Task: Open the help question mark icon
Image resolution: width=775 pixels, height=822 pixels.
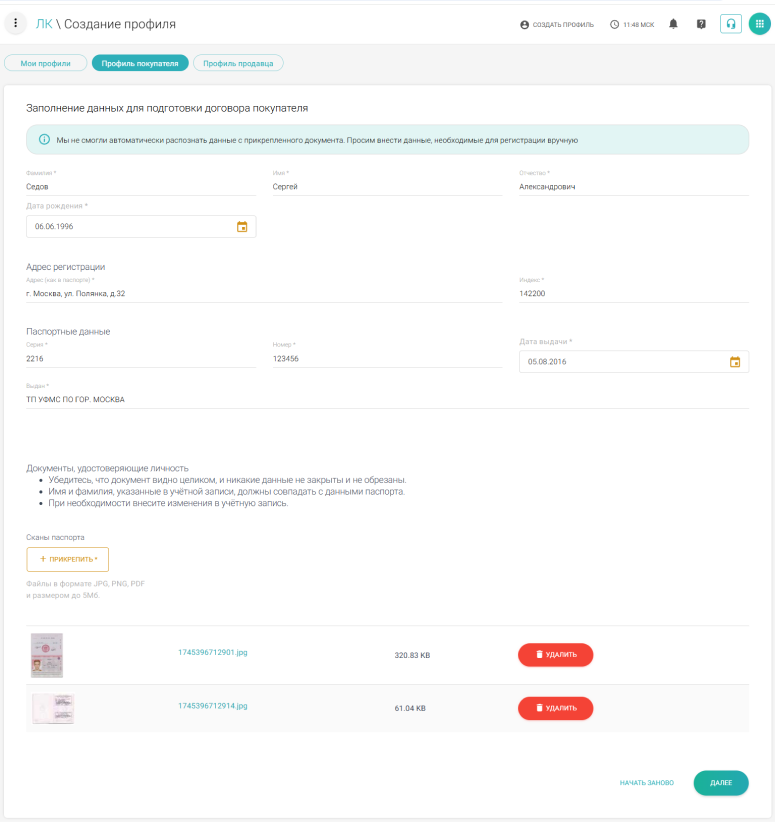Action: [x=701, y=24]
